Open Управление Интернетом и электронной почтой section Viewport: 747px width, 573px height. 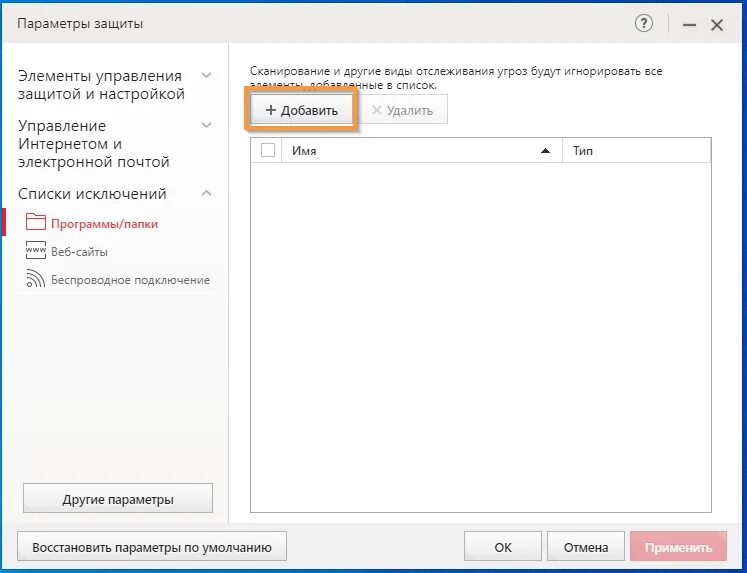[93, 144]
